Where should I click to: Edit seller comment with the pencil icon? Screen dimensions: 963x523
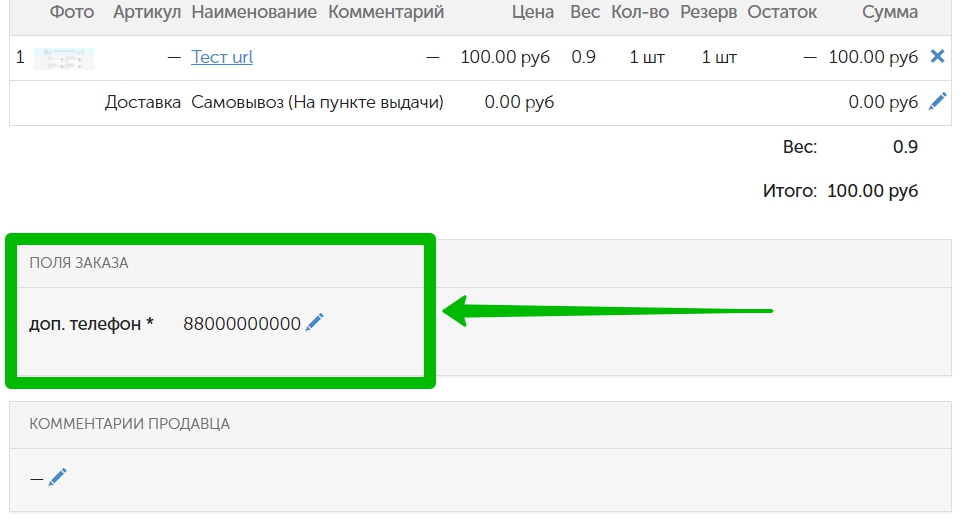pos(57,477)
